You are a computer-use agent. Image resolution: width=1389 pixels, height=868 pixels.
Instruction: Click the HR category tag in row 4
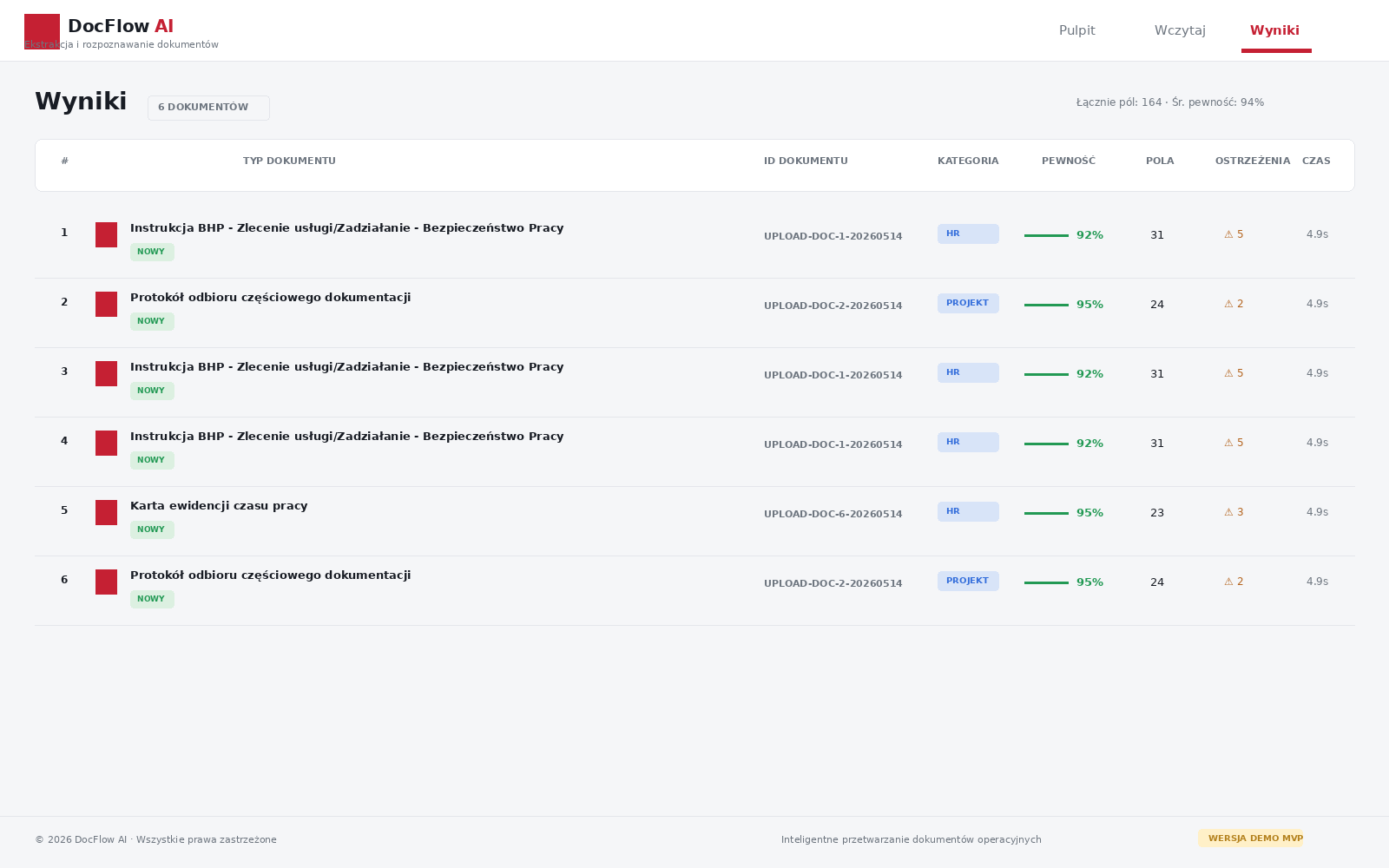pos(968,442)
